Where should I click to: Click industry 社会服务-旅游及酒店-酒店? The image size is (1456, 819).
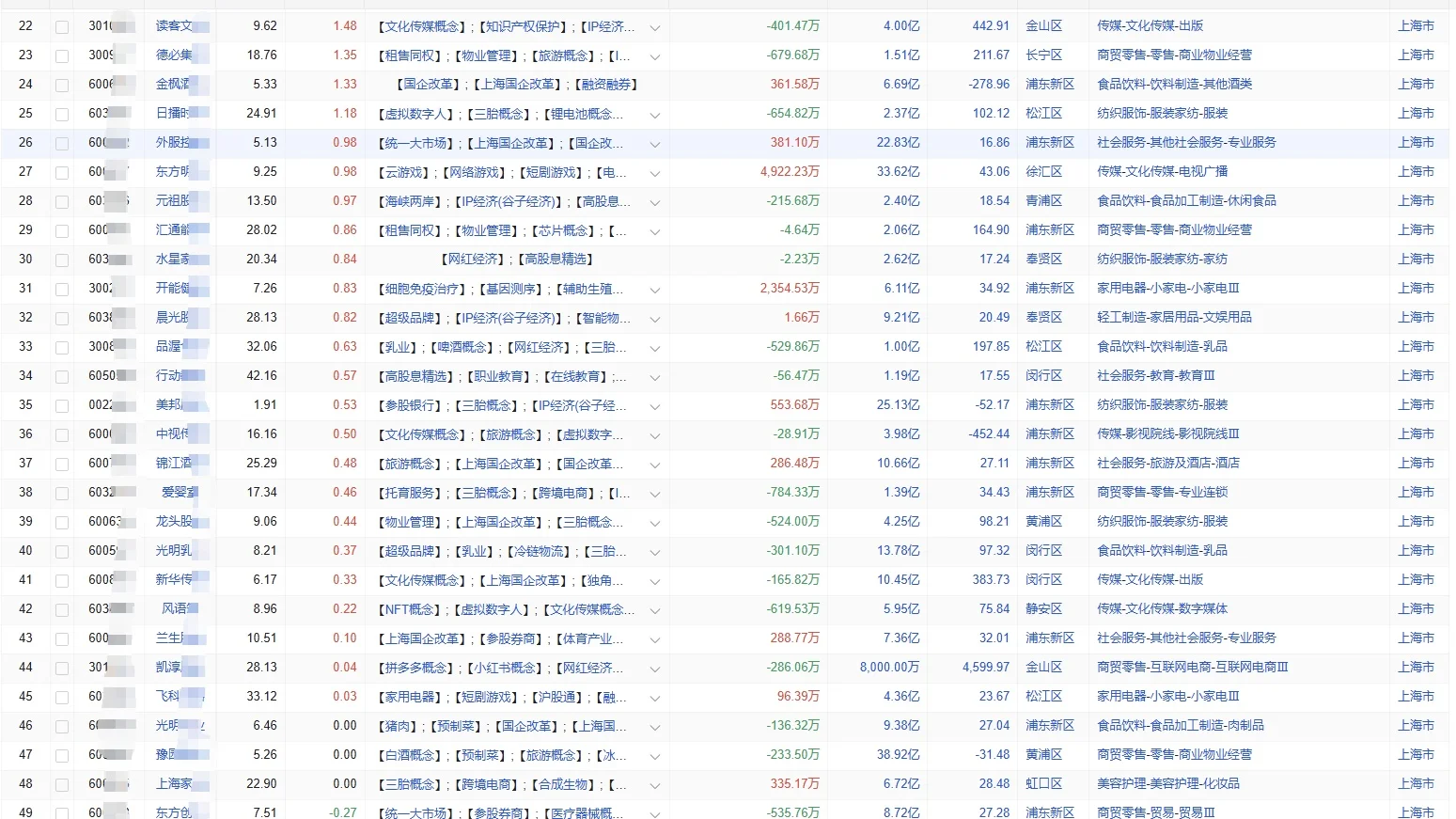(1168, 464)
